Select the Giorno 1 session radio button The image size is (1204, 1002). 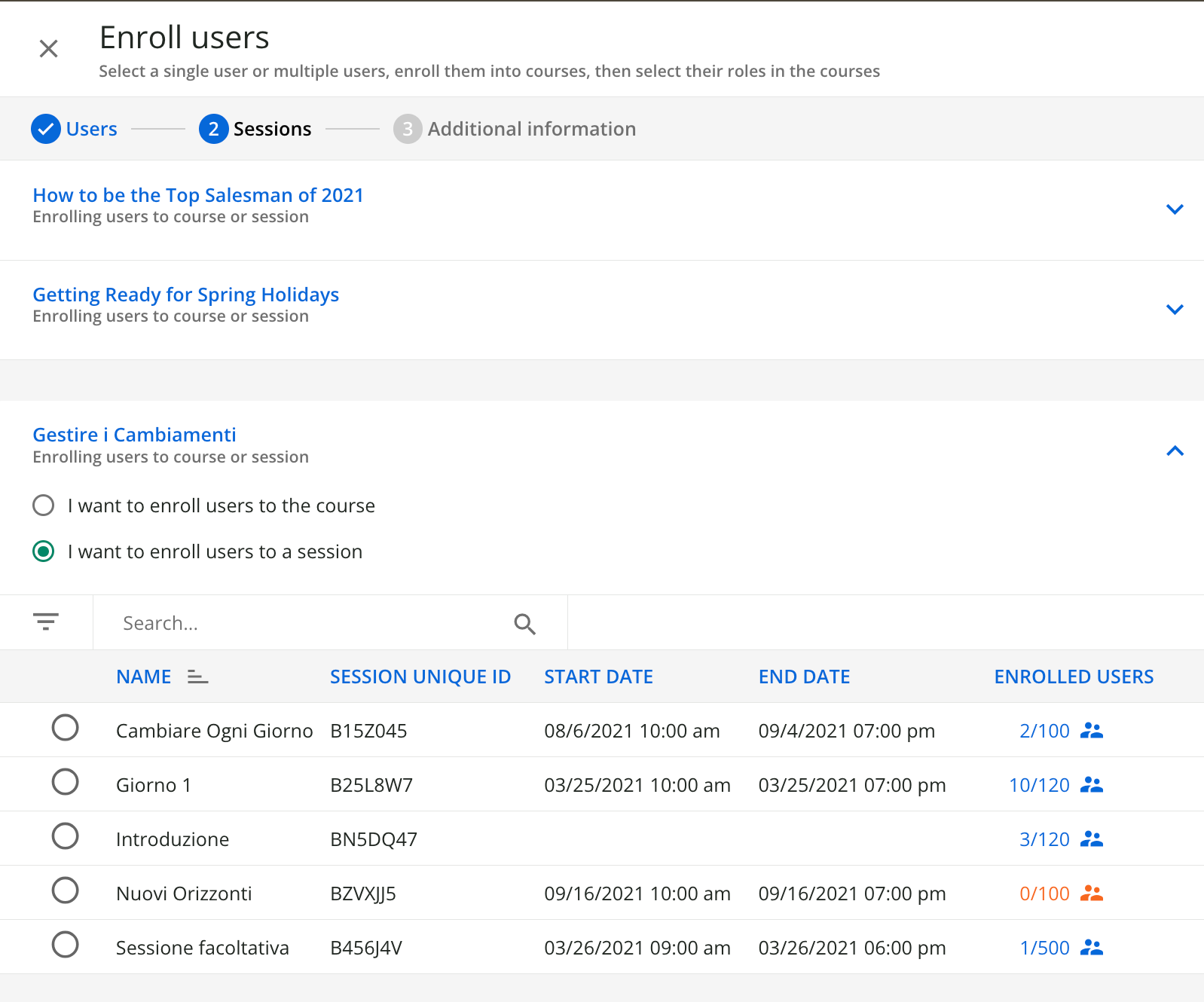[x=66, y=782]
